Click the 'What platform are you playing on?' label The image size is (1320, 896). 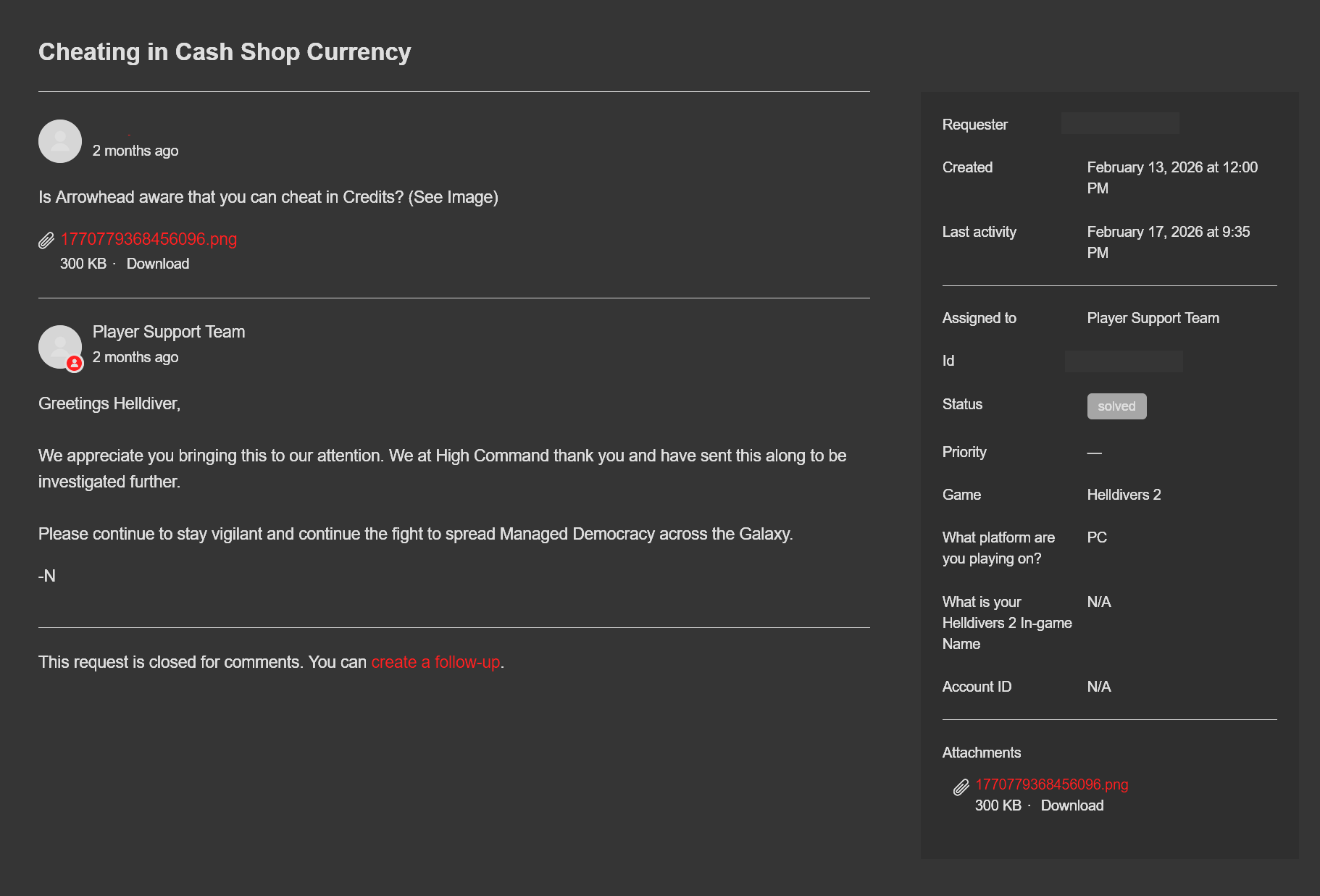[998, 548]
